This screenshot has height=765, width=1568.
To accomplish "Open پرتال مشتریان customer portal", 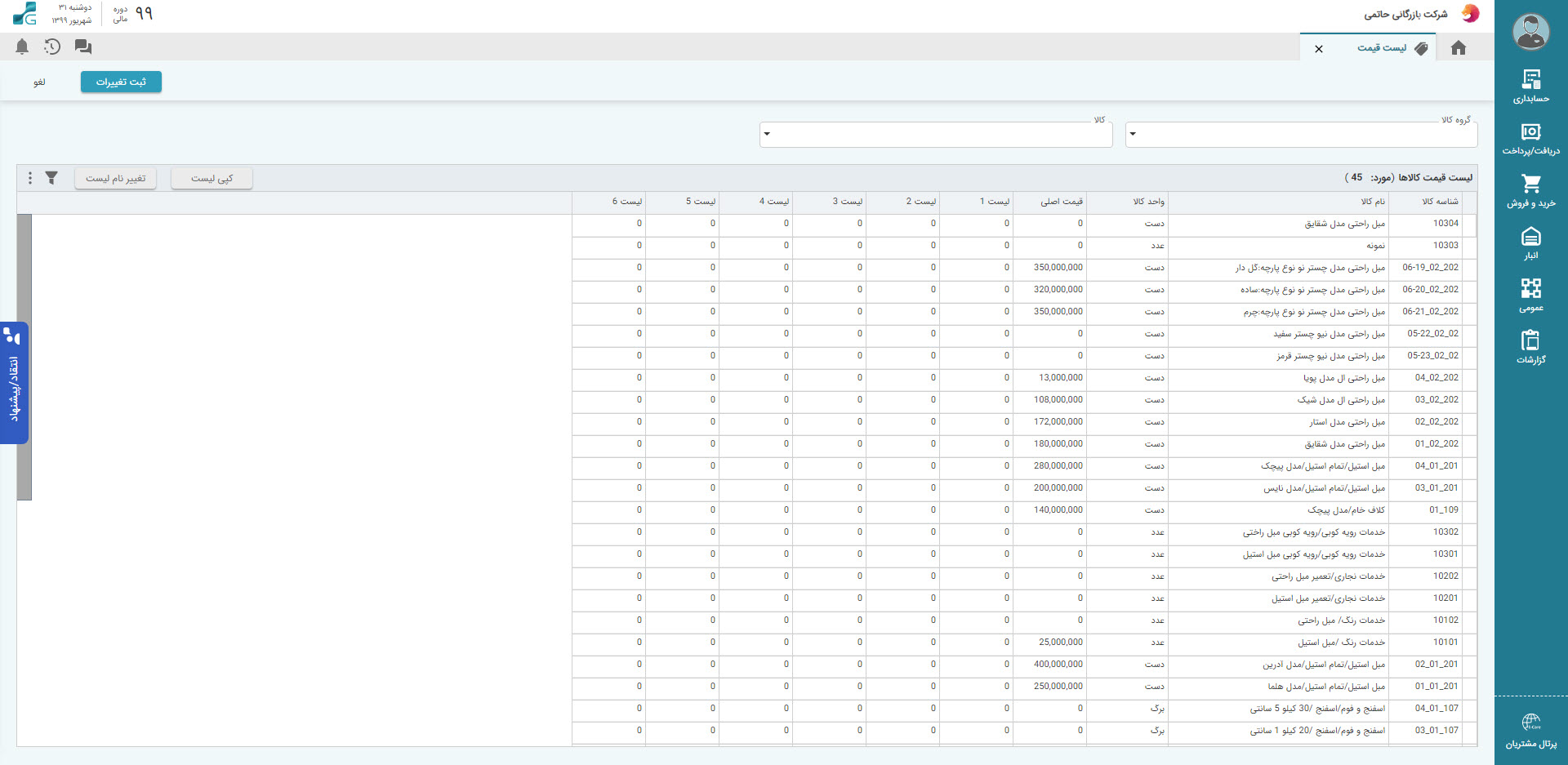I will (1531, 731).
